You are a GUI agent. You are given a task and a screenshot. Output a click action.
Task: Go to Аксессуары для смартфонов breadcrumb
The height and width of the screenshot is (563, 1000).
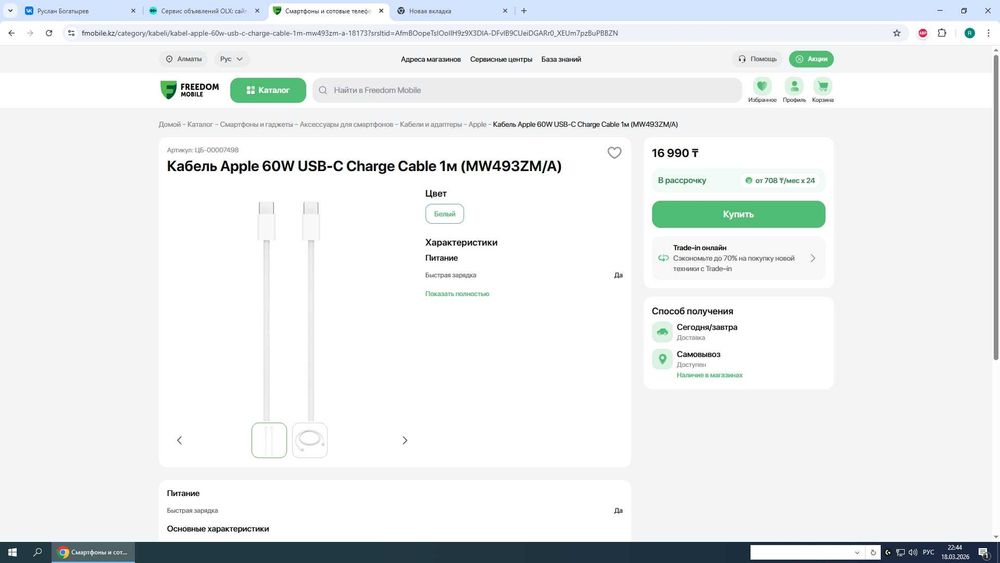tap(346, 124)
